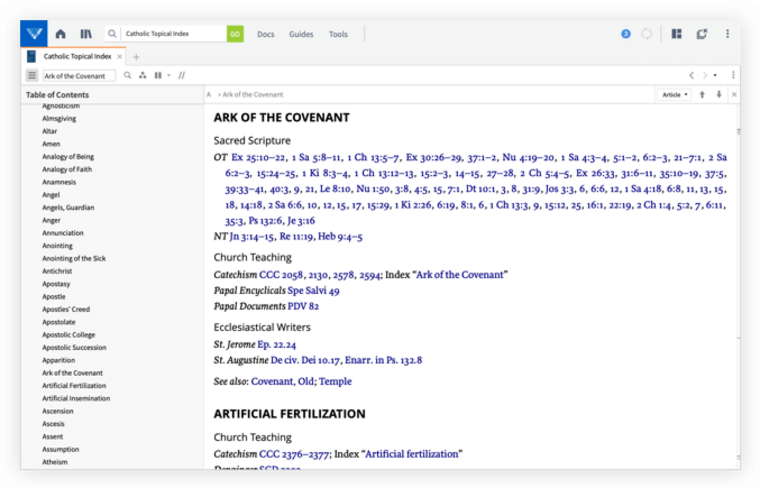Select Analogy of Being entry

tap(68, 157)
